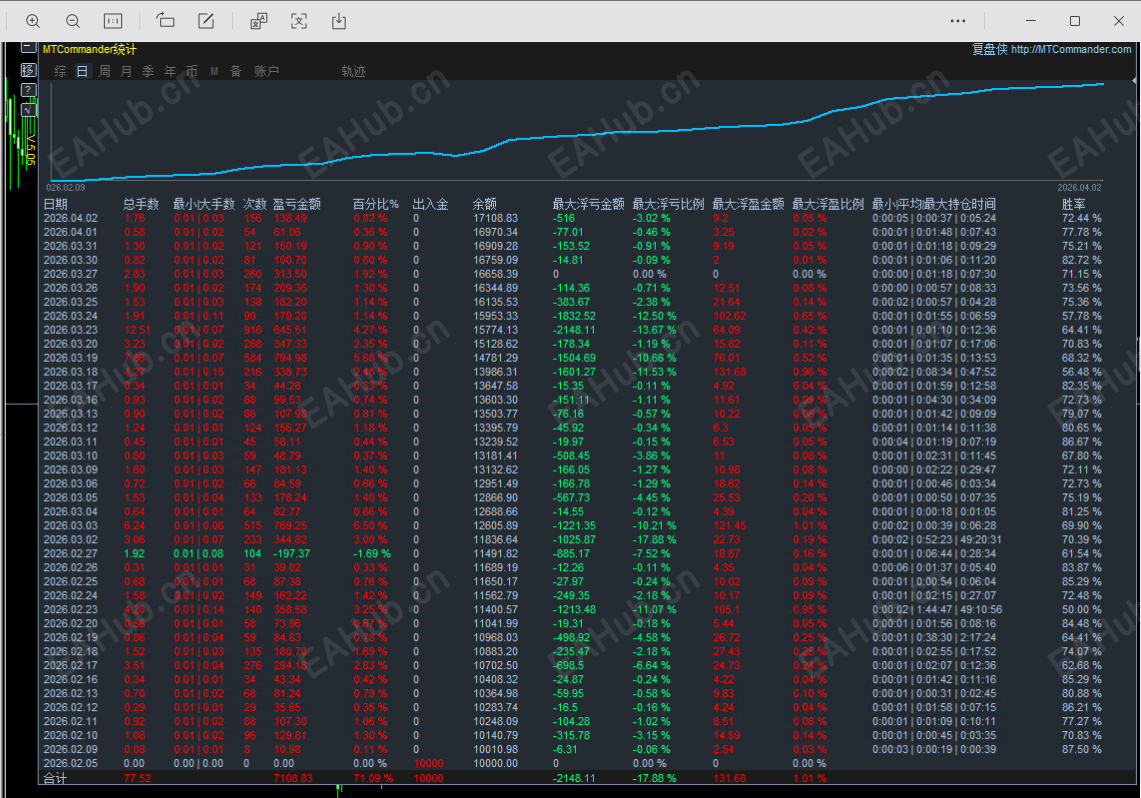Select the 月 (monthly) statistics tab

point(126,72)
